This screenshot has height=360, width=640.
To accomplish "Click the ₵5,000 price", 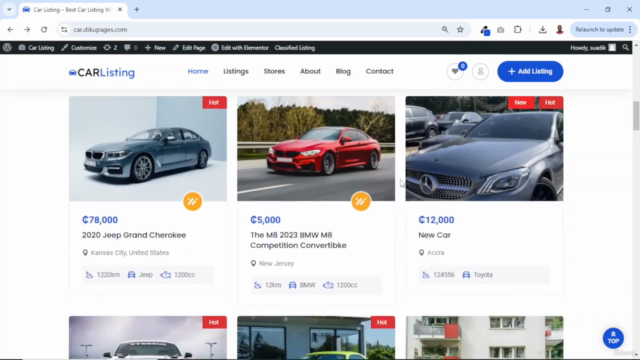I will (x=265, y=220).
